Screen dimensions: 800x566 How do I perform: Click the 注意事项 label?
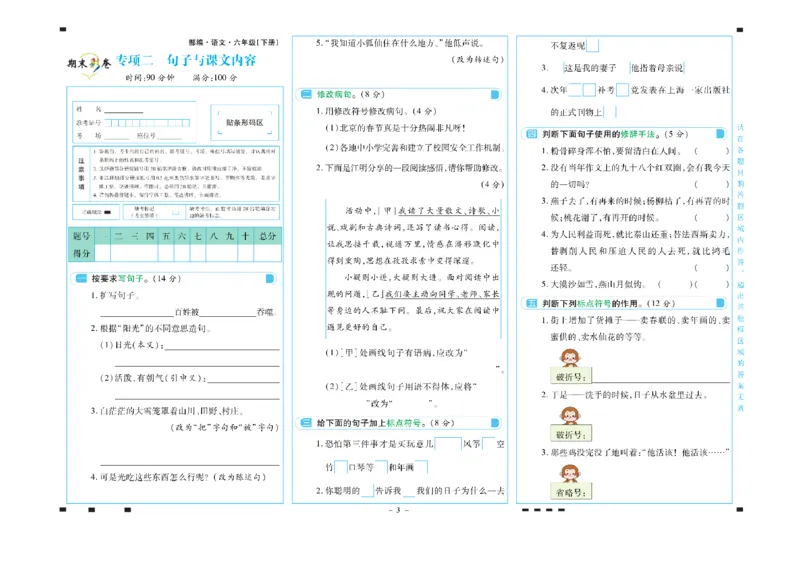(x=81, y=174)
